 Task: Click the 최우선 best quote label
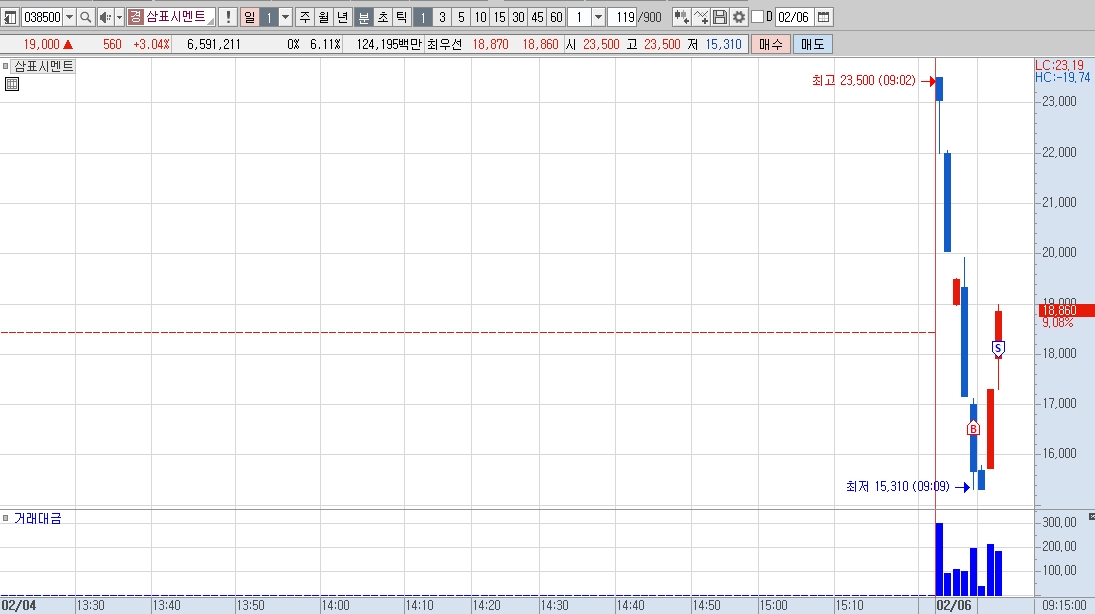(444, 44)
